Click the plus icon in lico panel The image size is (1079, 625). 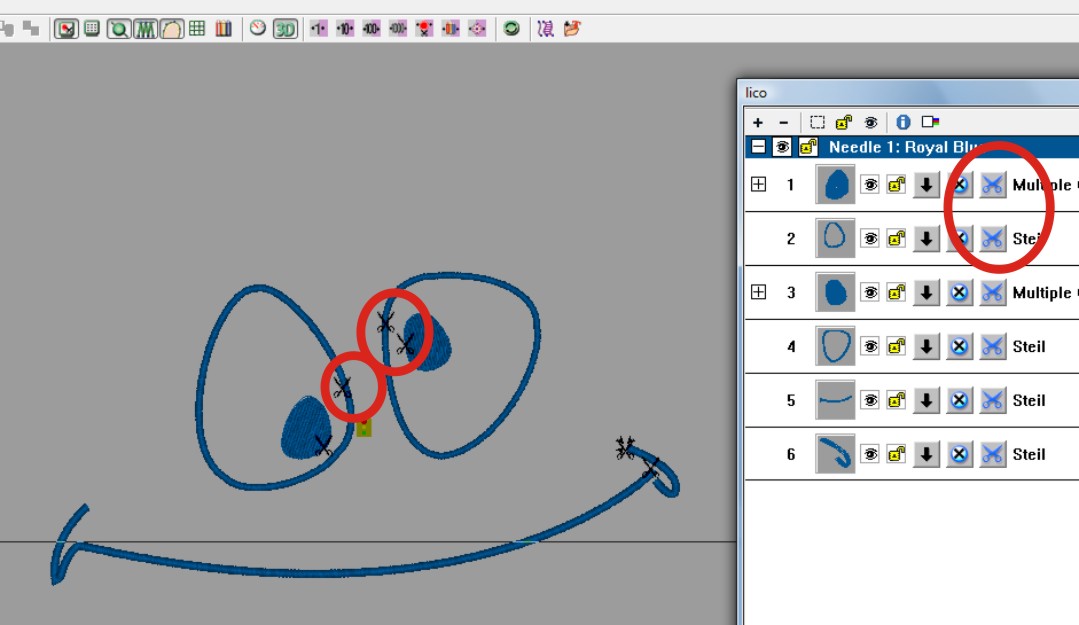tap(758, 123)
